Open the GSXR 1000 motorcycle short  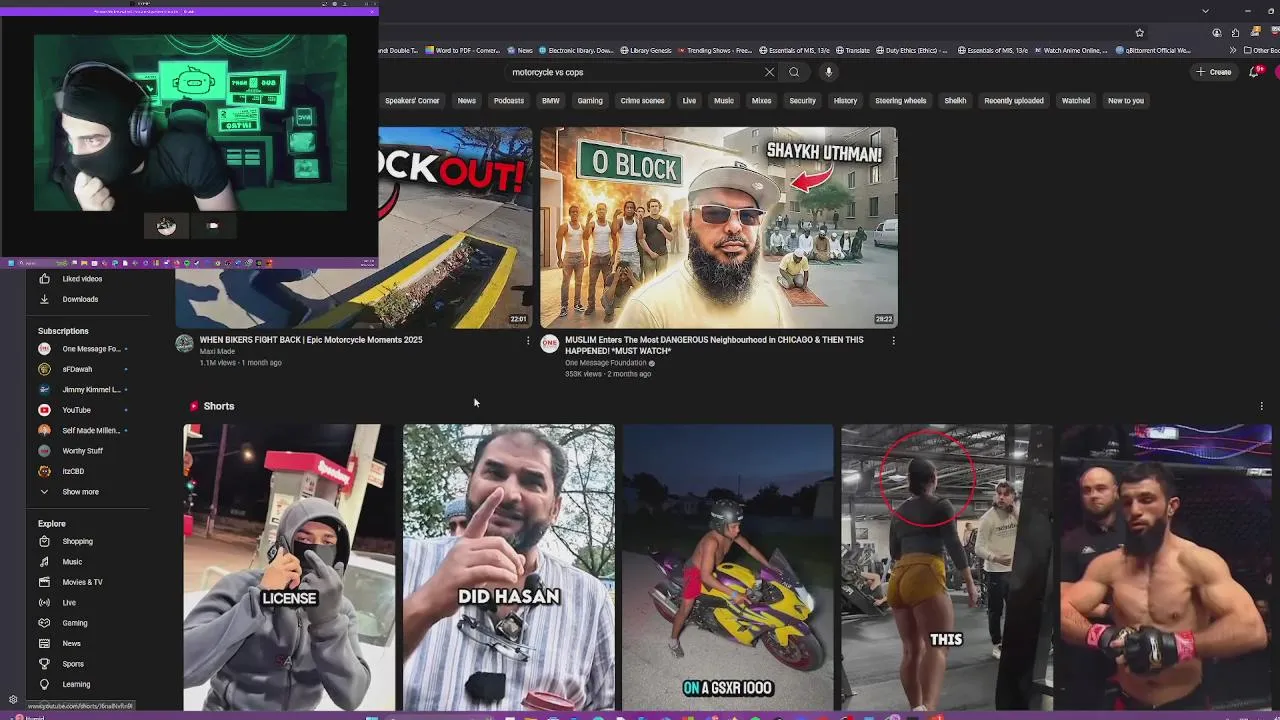[728, 567]
